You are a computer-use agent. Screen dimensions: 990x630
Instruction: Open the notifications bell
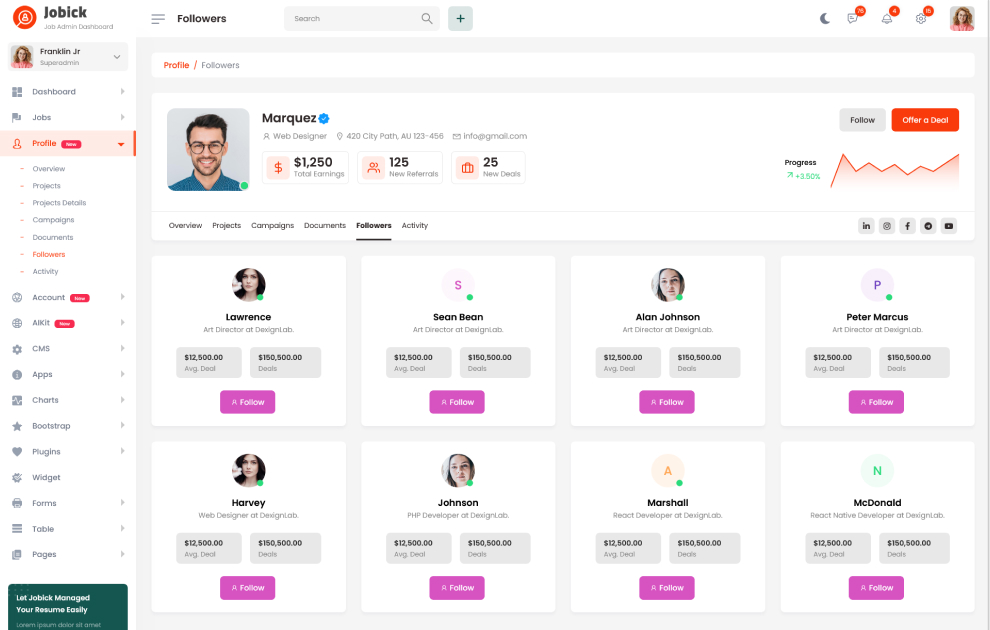886,19
